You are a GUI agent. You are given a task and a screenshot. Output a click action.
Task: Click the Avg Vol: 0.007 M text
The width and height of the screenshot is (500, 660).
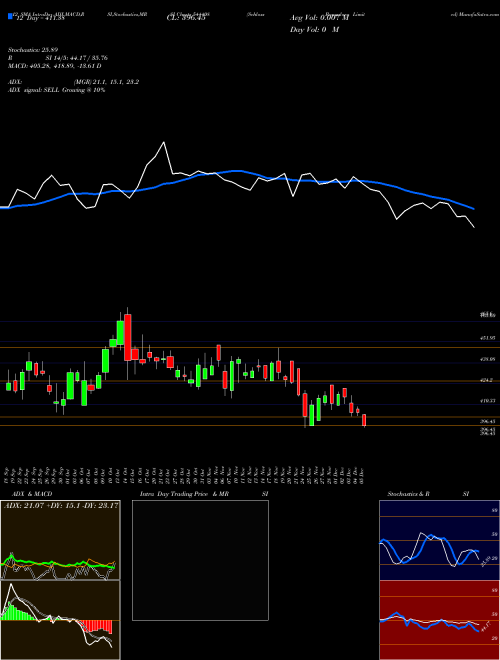click(x=319, y=19)
